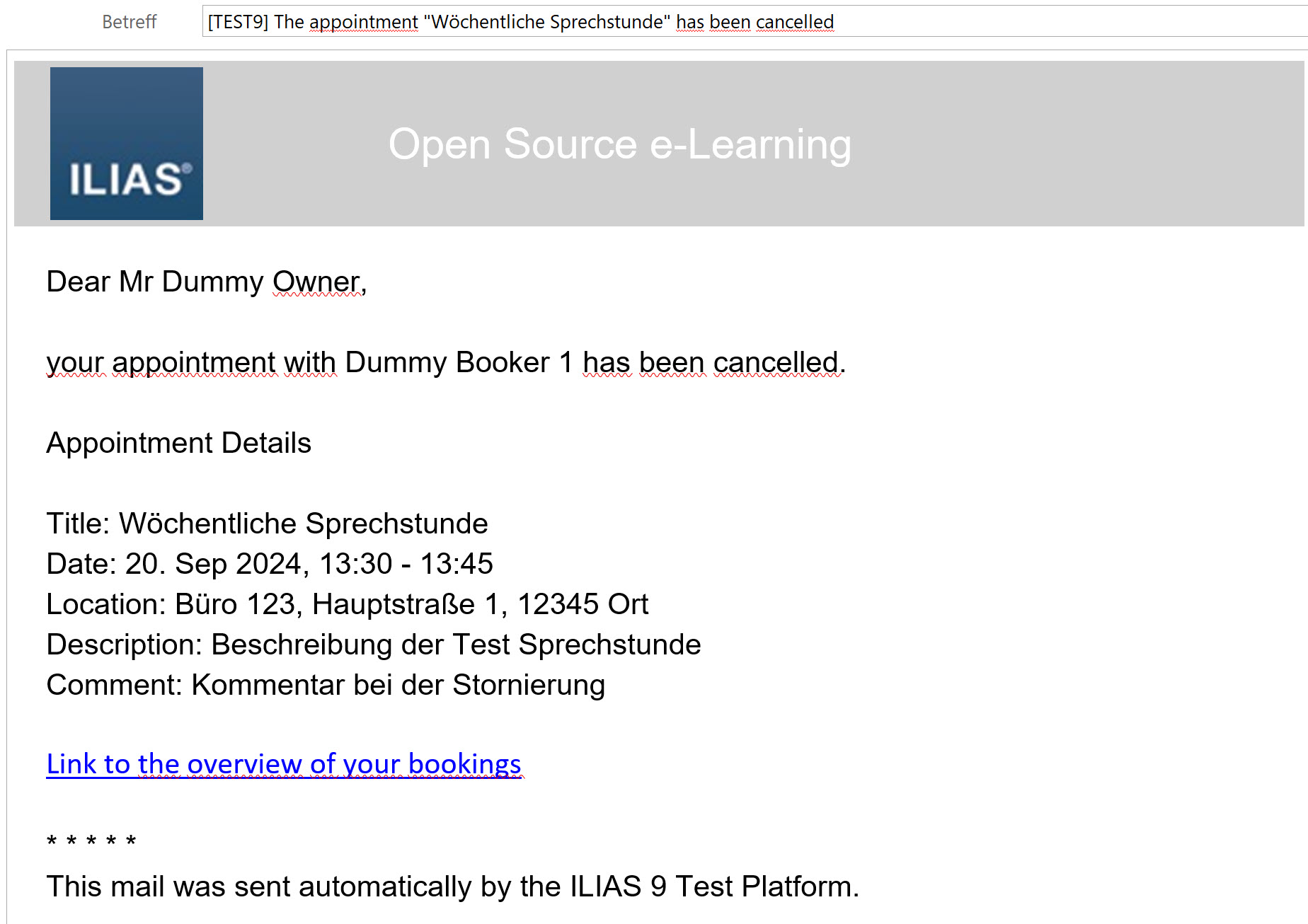Click the underlined word "Owner" in greeting
This screenshot has width=1308, height=924.
[316, 282]
